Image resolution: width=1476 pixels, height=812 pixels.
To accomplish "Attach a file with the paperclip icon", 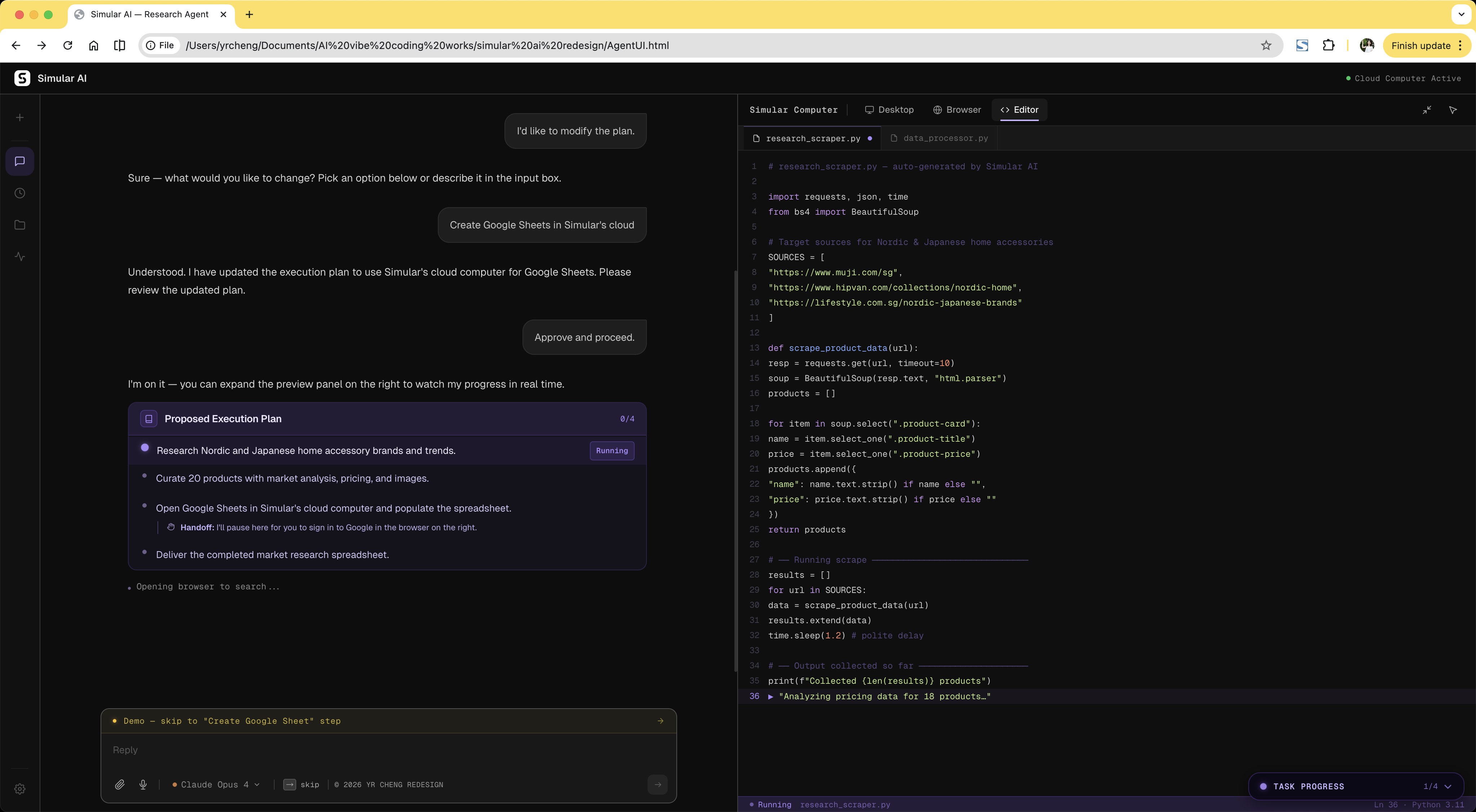I will 120,785.
